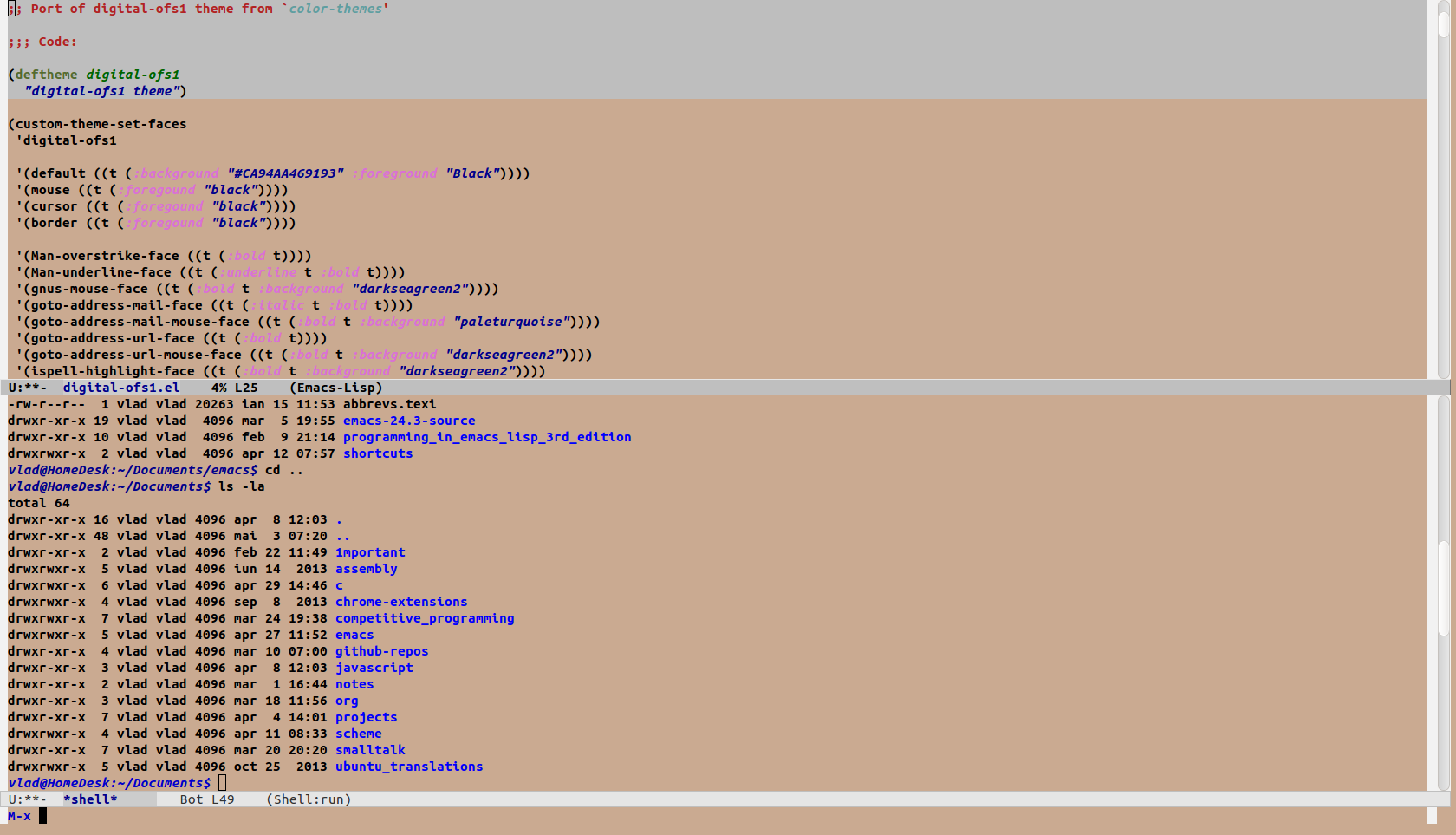Screen dimensions: 1456x835
Task: Click the emacs directory in Documents listing
Action: (x=354, y=635)
